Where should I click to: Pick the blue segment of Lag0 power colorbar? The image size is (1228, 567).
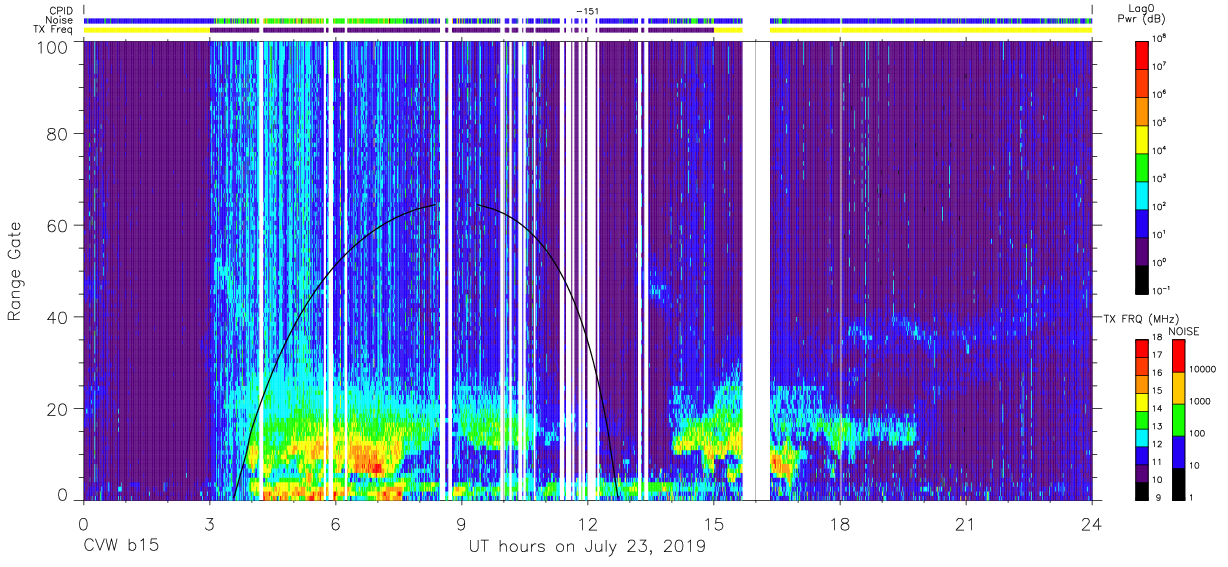1144,222
